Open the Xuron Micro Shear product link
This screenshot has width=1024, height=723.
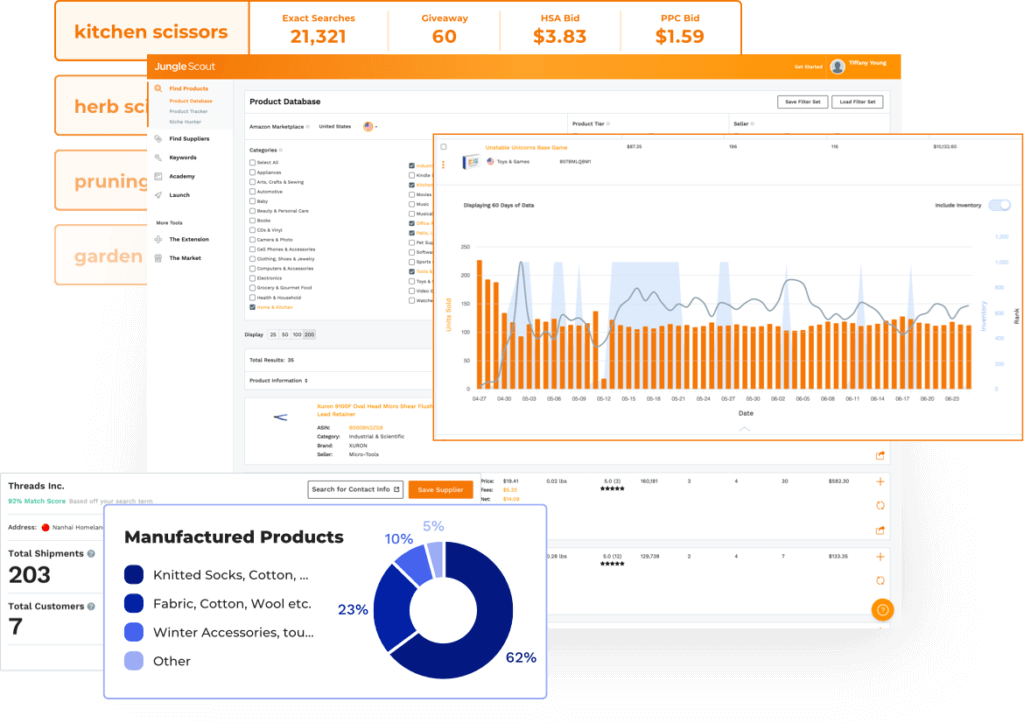point(374,410)
